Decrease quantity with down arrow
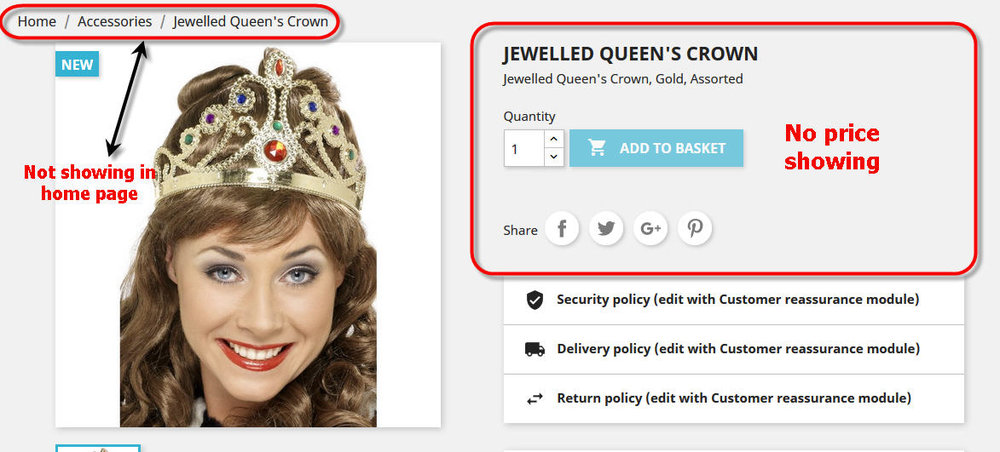The image size is (1000, 452). coord(554,157)
